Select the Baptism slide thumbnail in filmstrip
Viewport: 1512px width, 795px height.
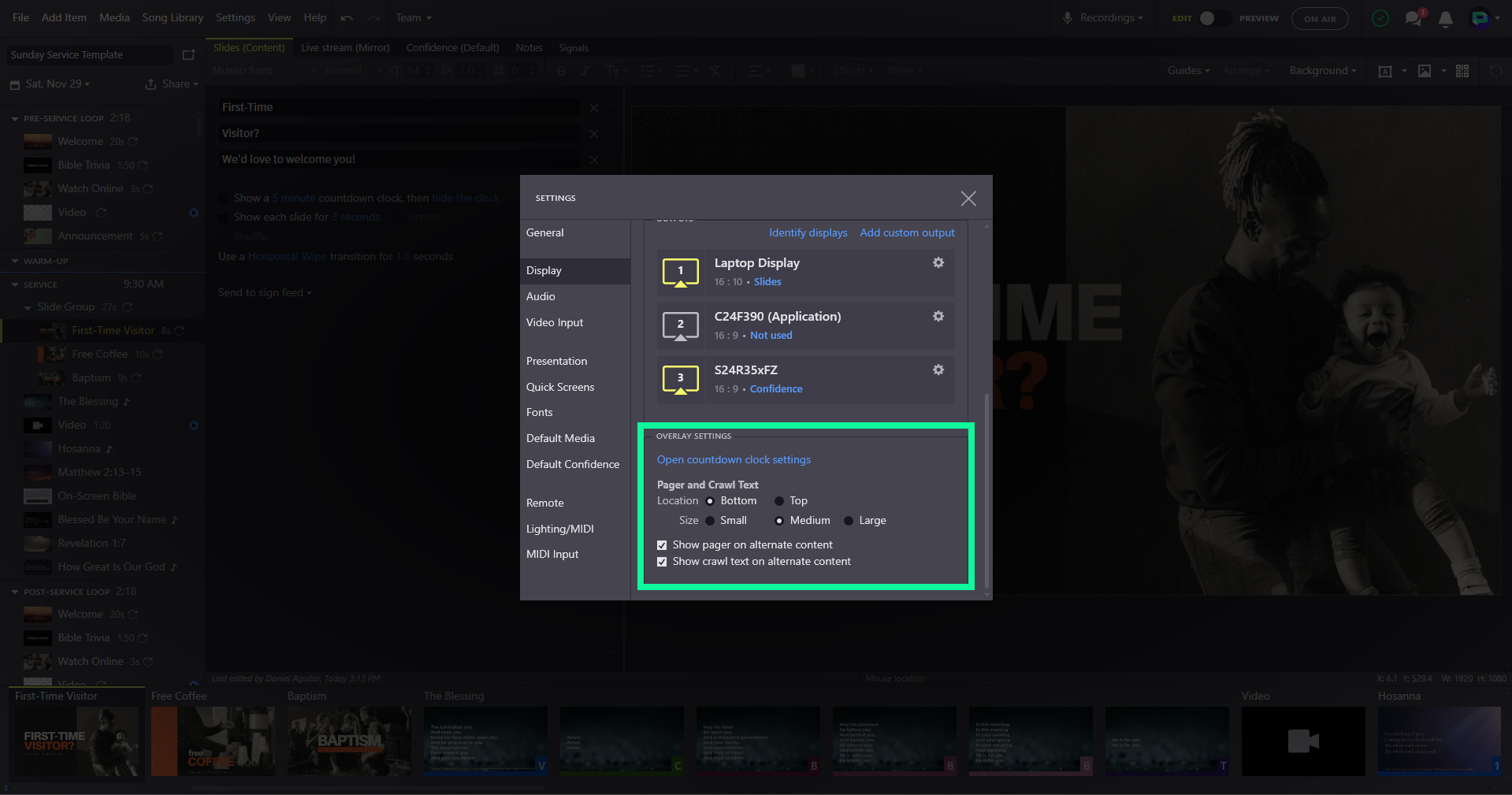point(349,741)
